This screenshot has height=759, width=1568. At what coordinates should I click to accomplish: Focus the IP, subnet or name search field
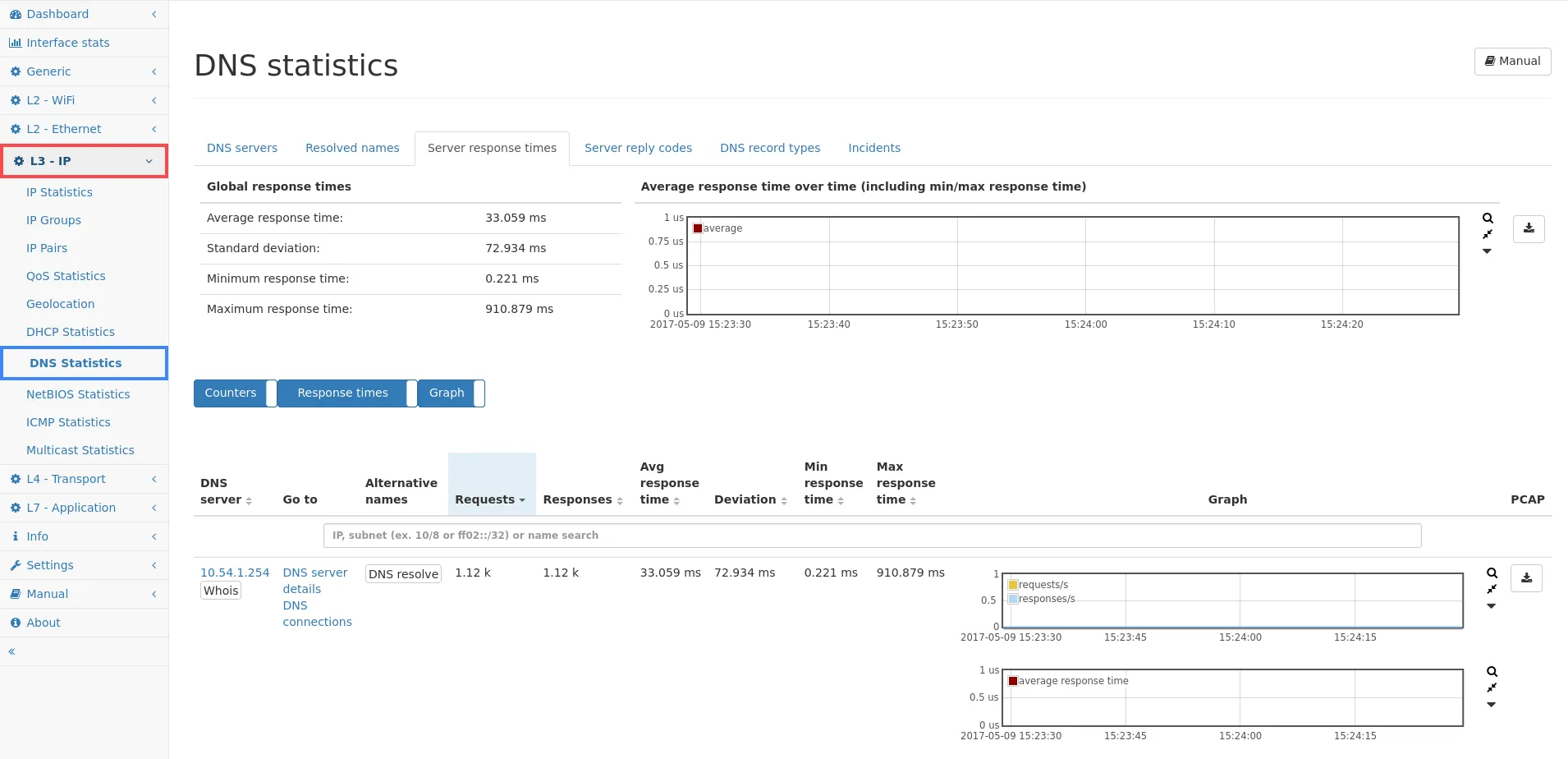point(872,536)
